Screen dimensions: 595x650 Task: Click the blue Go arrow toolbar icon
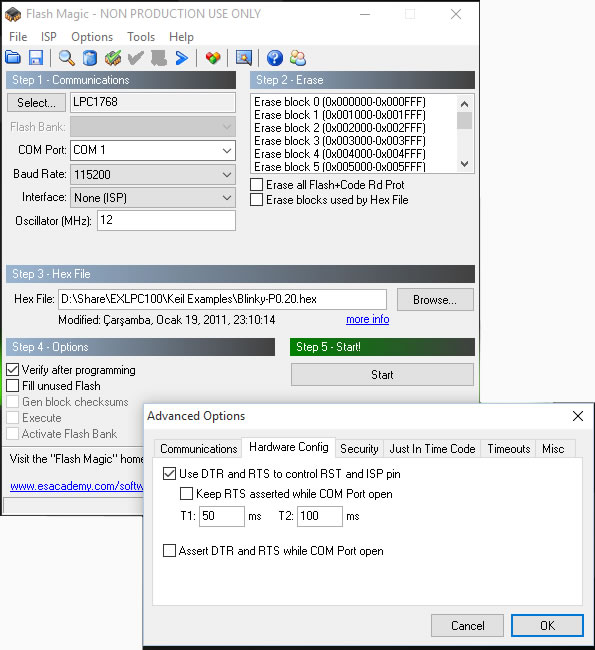[x=182, y=58]
